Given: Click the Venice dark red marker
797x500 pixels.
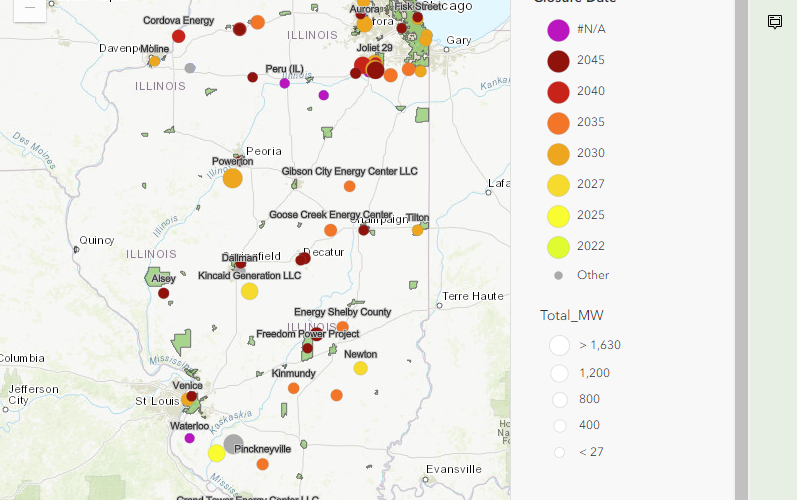Looking at the screenshot, I should coord(192,396).
